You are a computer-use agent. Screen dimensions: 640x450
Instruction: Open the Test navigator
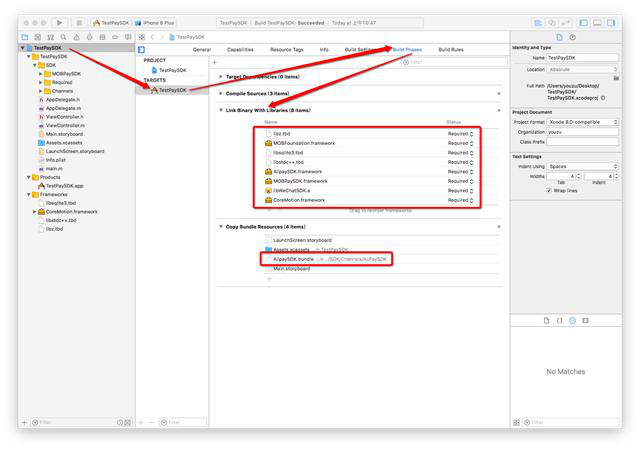coord(89,37)
